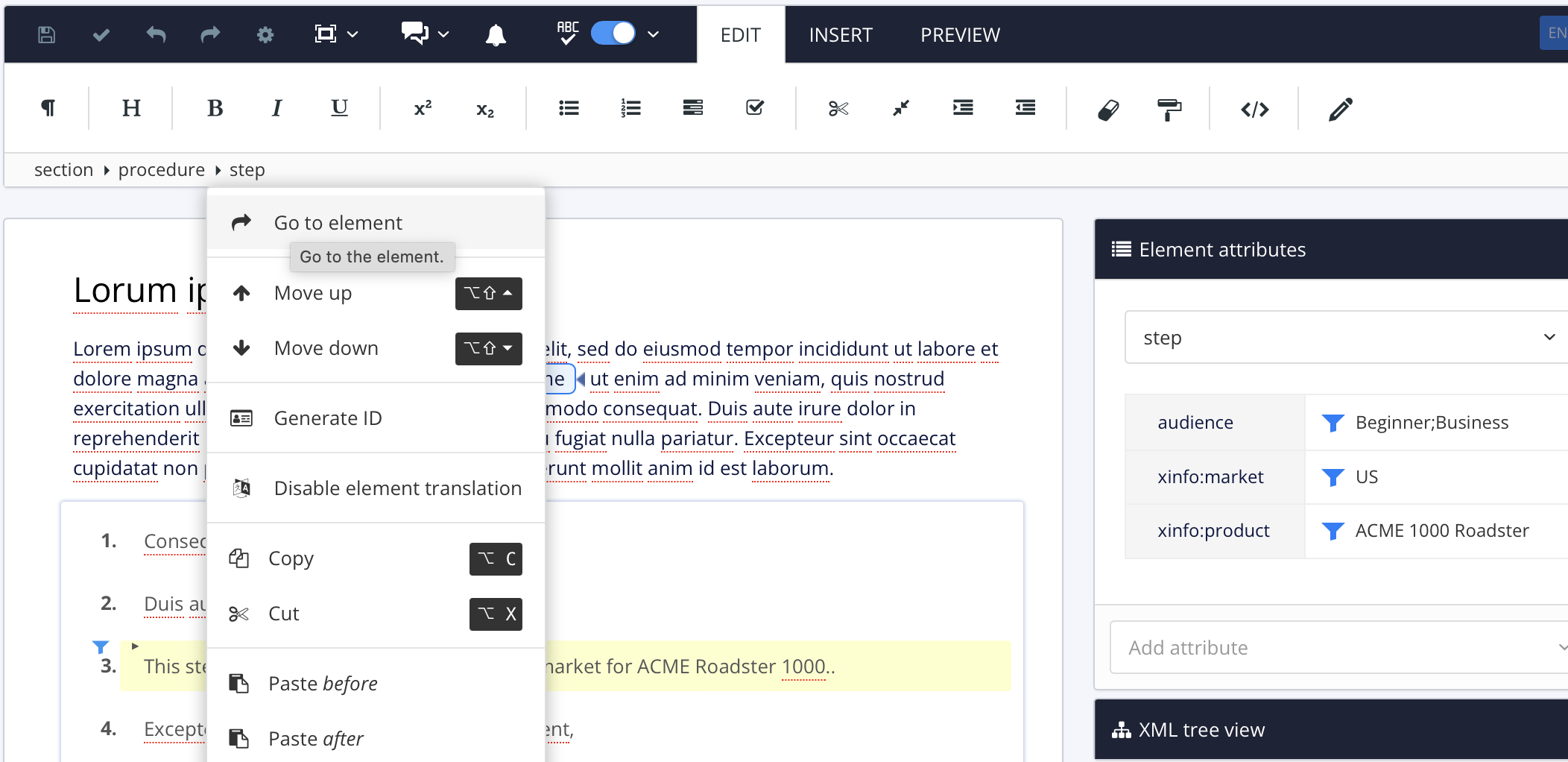Viewport: 1568px width, 762px height.
Task: Switch to the INSERT tab
Action: (840, 35)
